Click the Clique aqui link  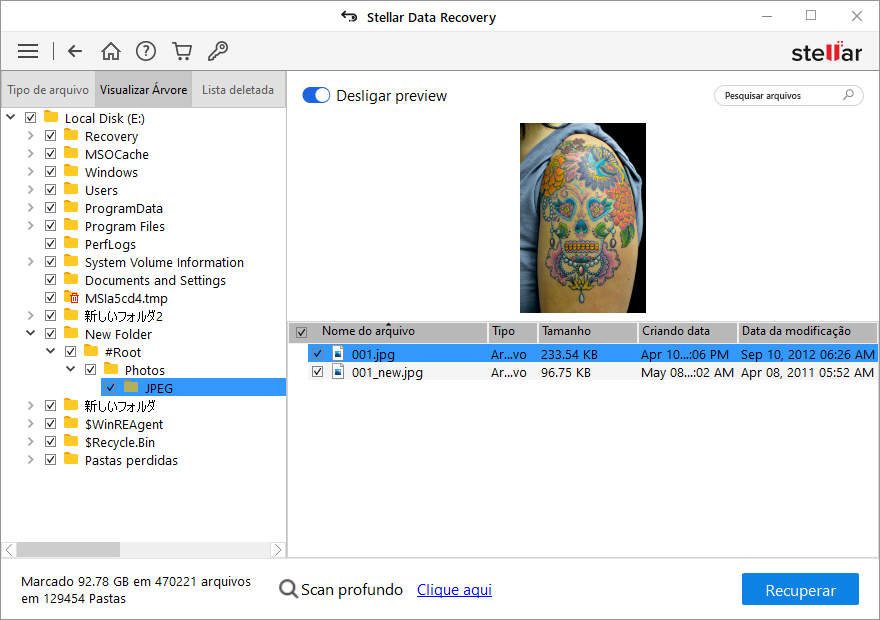coord(454,590)
